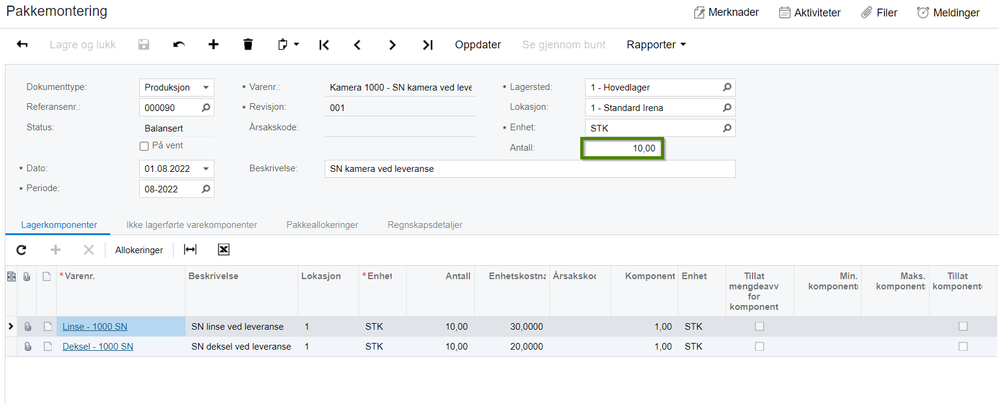Click Enhet lookup magnifier icon
The height and width of the screenshot is (404, 999).
coord(727,128)
